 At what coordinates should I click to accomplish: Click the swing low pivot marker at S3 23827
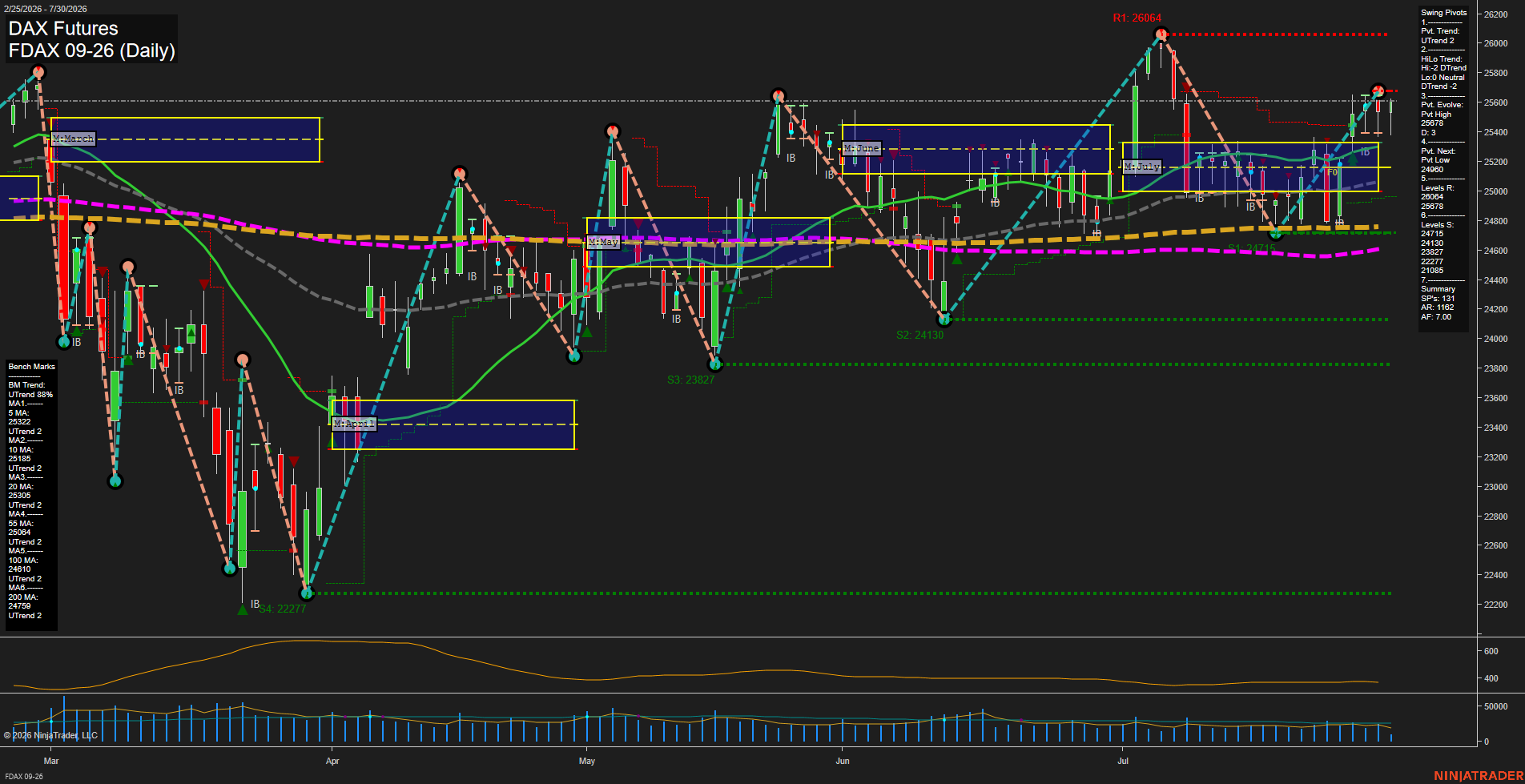716,364
